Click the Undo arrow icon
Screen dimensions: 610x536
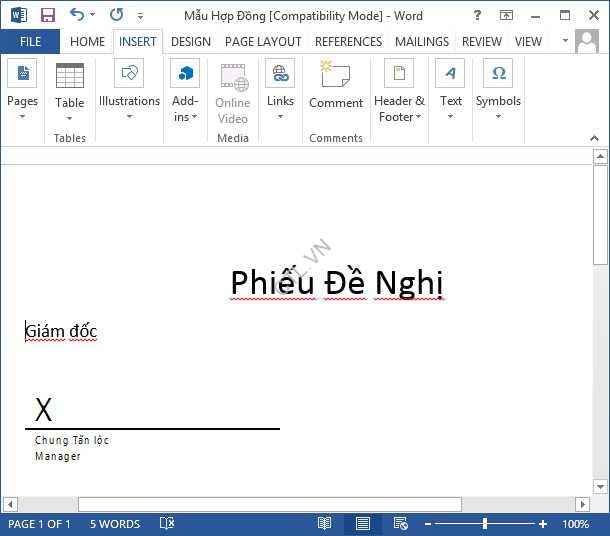point(78,15)
